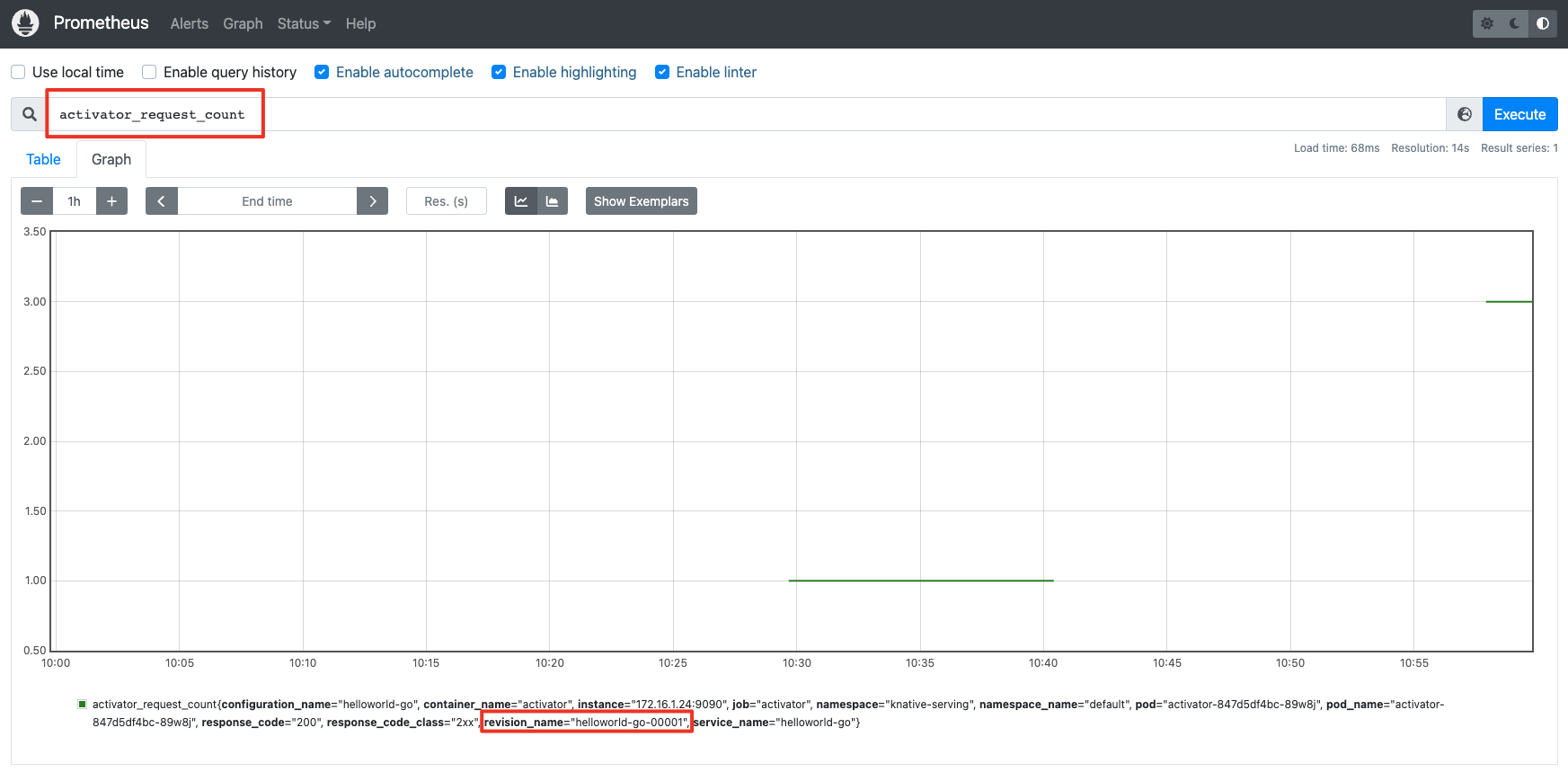Viewport: 1568px width, 772px height.
Task: Move end time forward with right chevron
Action: [x=372, y=201]
